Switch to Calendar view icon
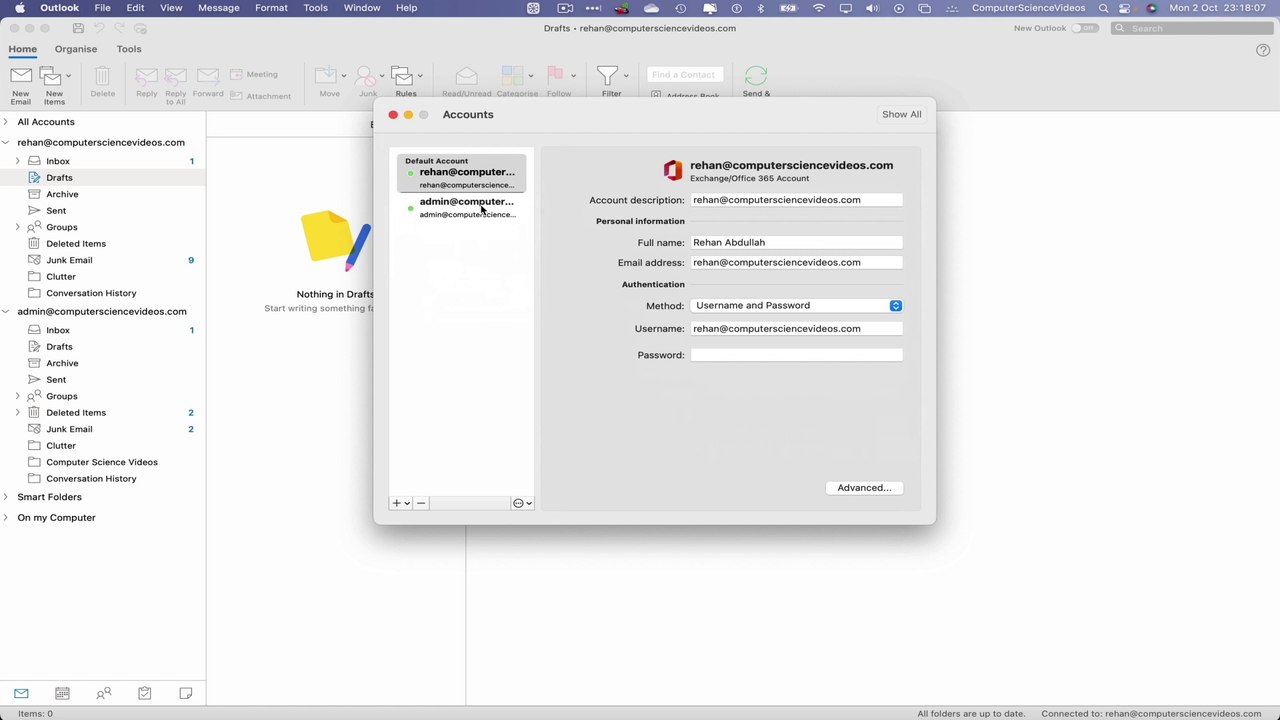The height and width of the screenshot is (720, 1280). pos(62,693)
